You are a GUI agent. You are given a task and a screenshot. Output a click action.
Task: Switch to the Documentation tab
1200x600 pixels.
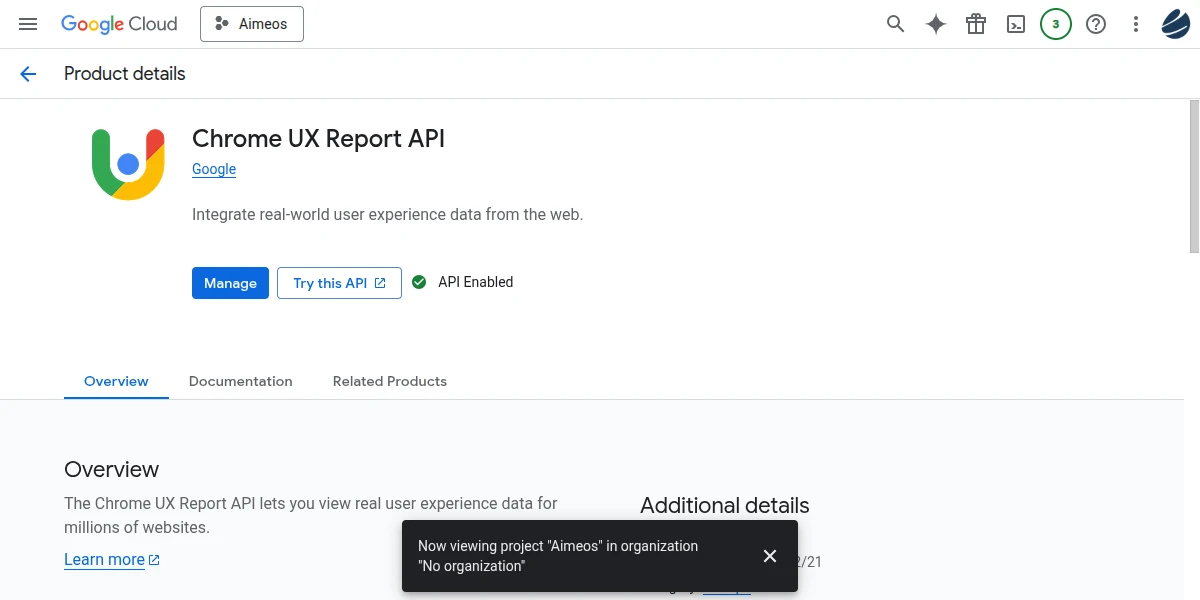pyautogui.click(x=240, y=381)
